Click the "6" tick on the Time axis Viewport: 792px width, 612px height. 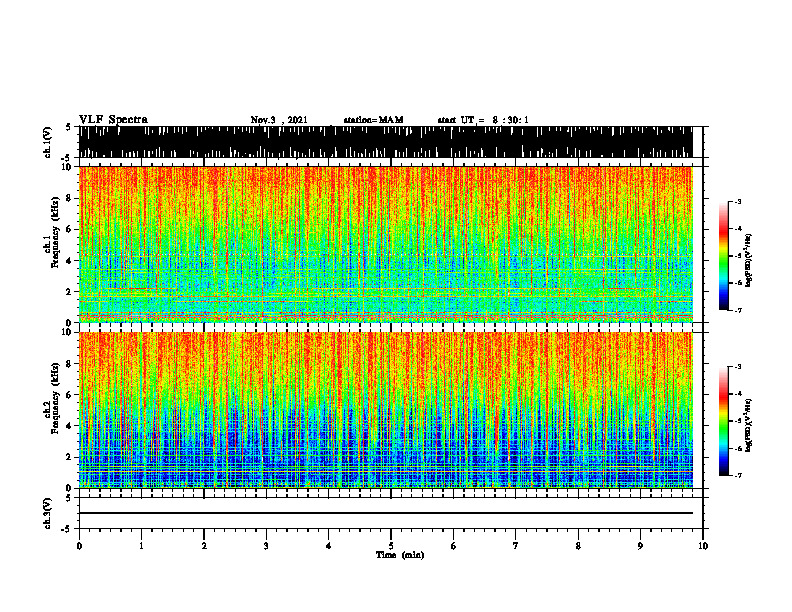click(454, 546)
